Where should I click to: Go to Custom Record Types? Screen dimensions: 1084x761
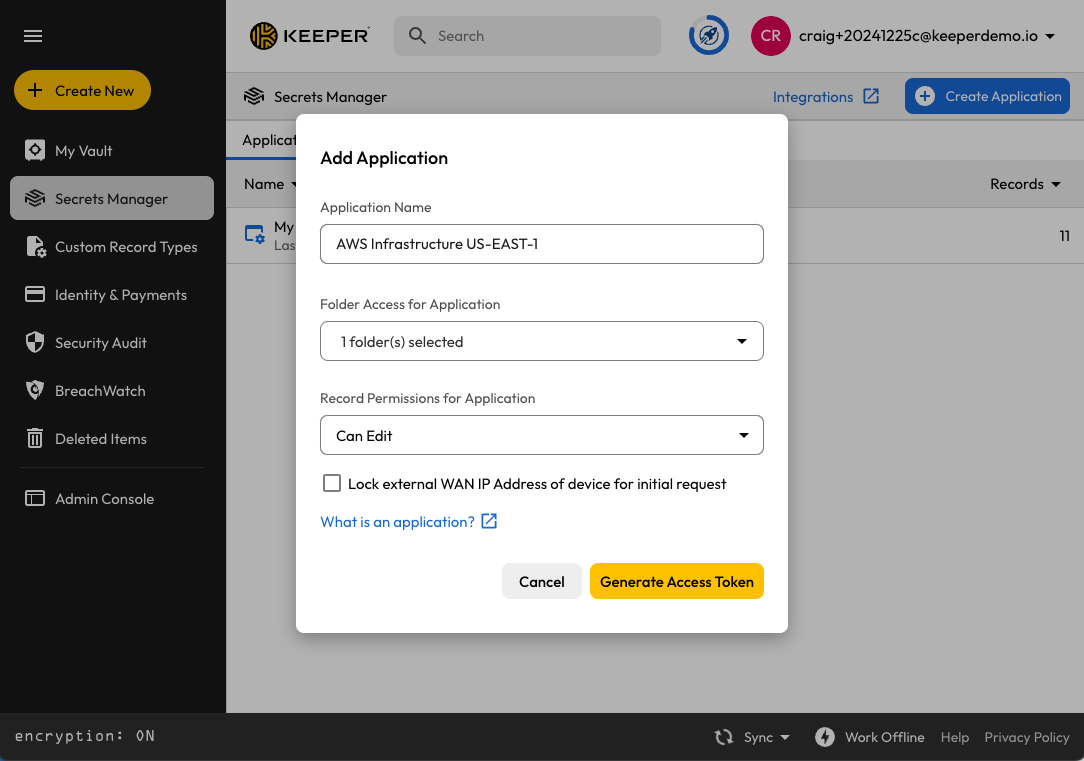click(125, 247)
